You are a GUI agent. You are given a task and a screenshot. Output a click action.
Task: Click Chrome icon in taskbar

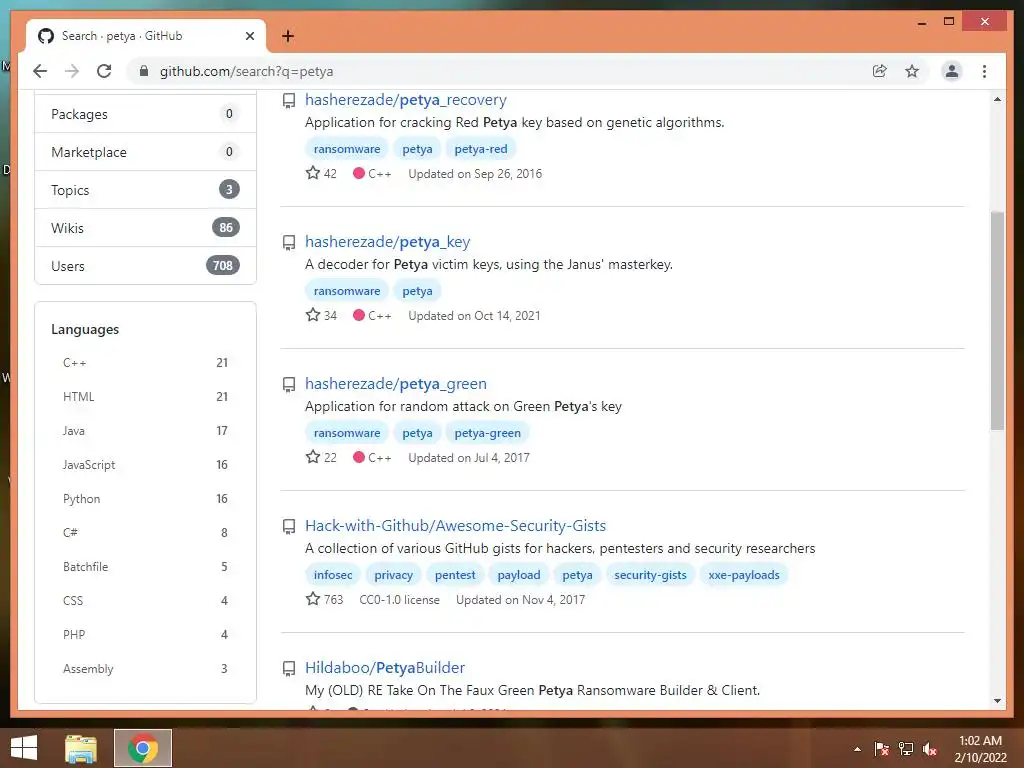143,748
